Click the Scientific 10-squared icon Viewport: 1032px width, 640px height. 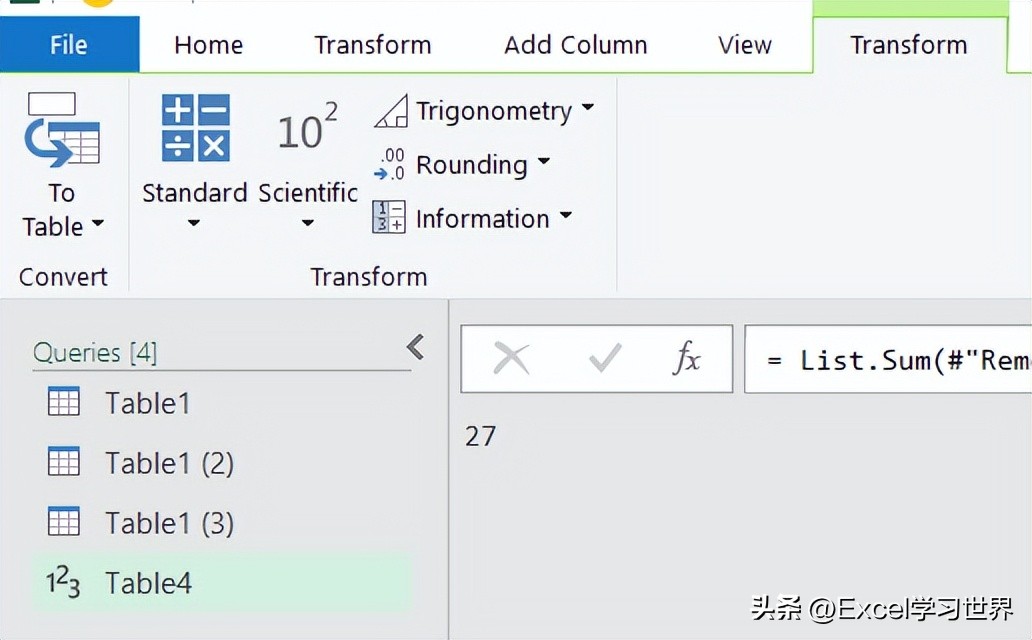[307, 126]
